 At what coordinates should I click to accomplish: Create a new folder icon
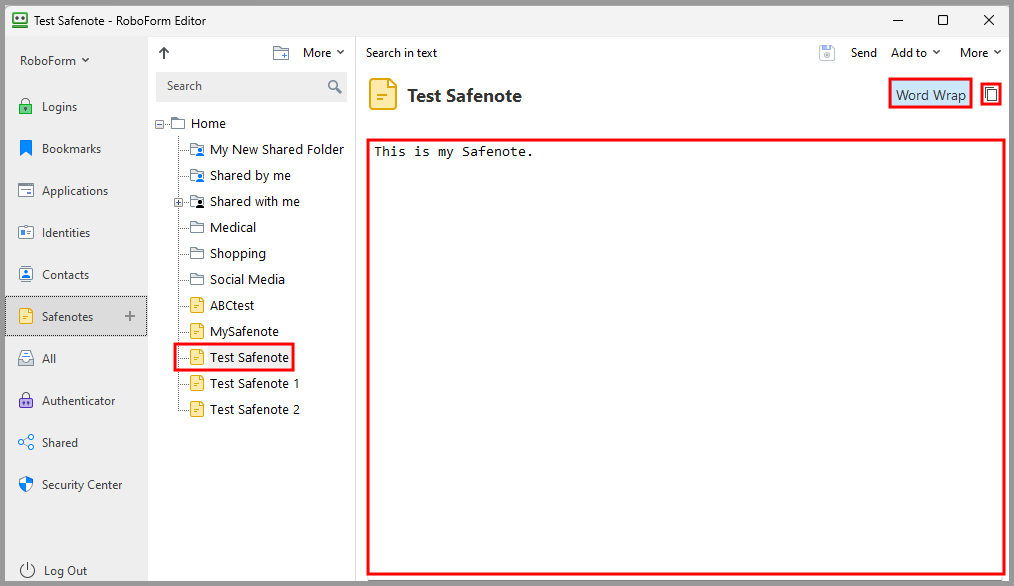pos(281,53)
